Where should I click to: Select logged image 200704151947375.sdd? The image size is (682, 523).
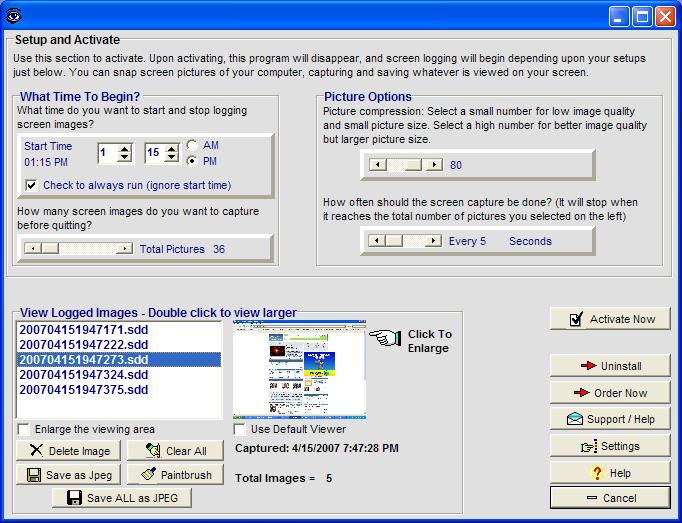point(119,389)
